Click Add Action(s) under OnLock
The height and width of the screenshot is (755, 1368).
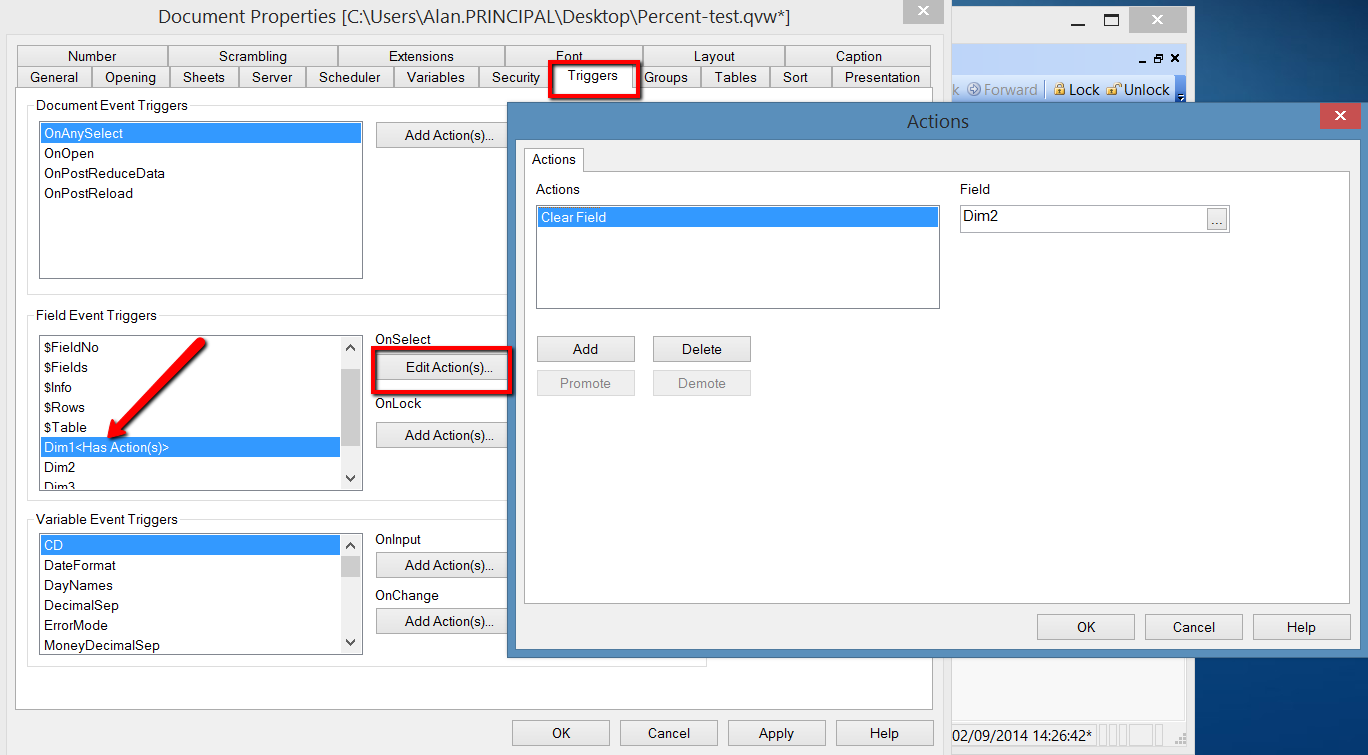tap(442, 436)
